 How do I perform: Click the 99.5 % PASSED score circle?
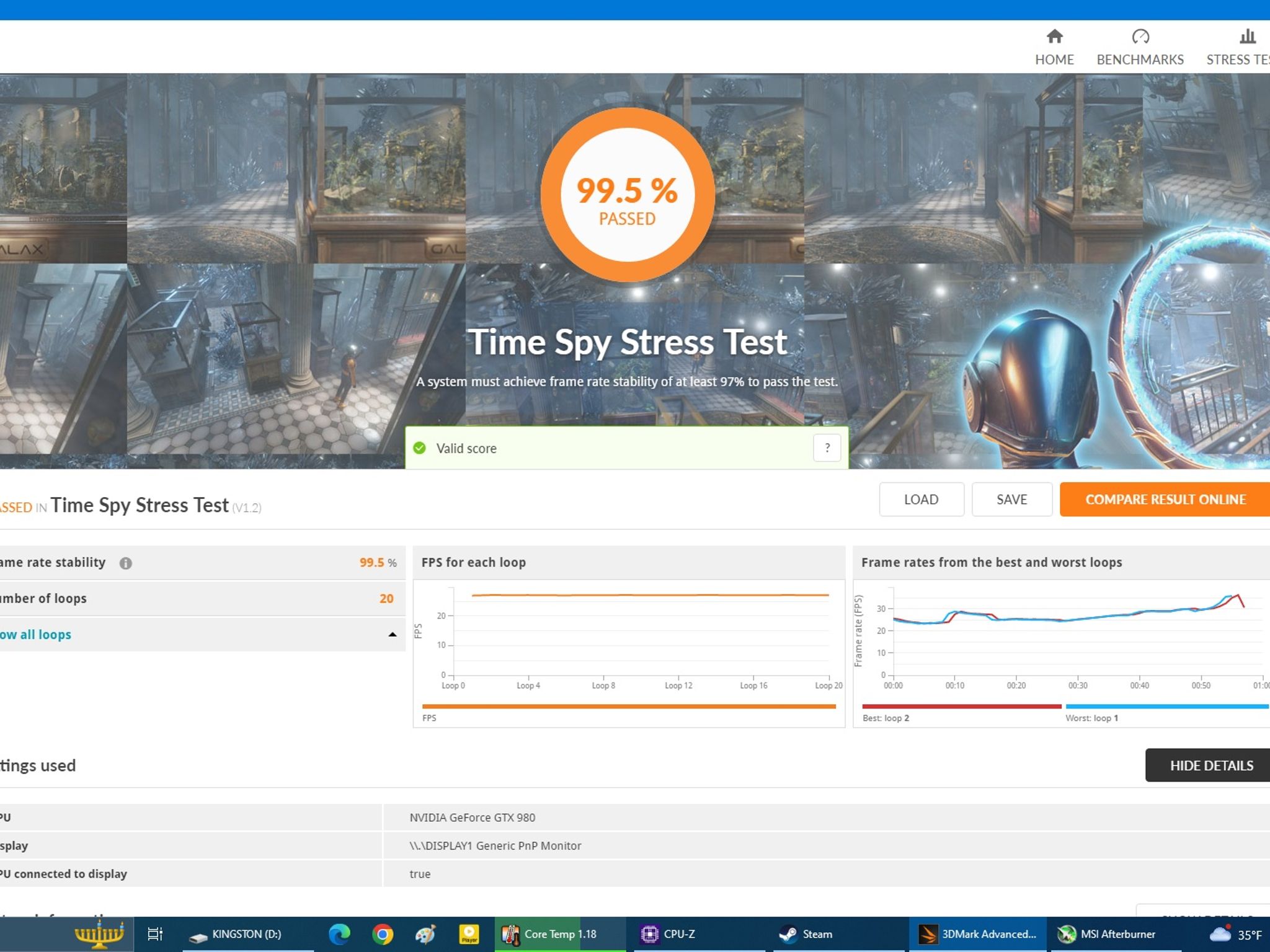[628, 195]
